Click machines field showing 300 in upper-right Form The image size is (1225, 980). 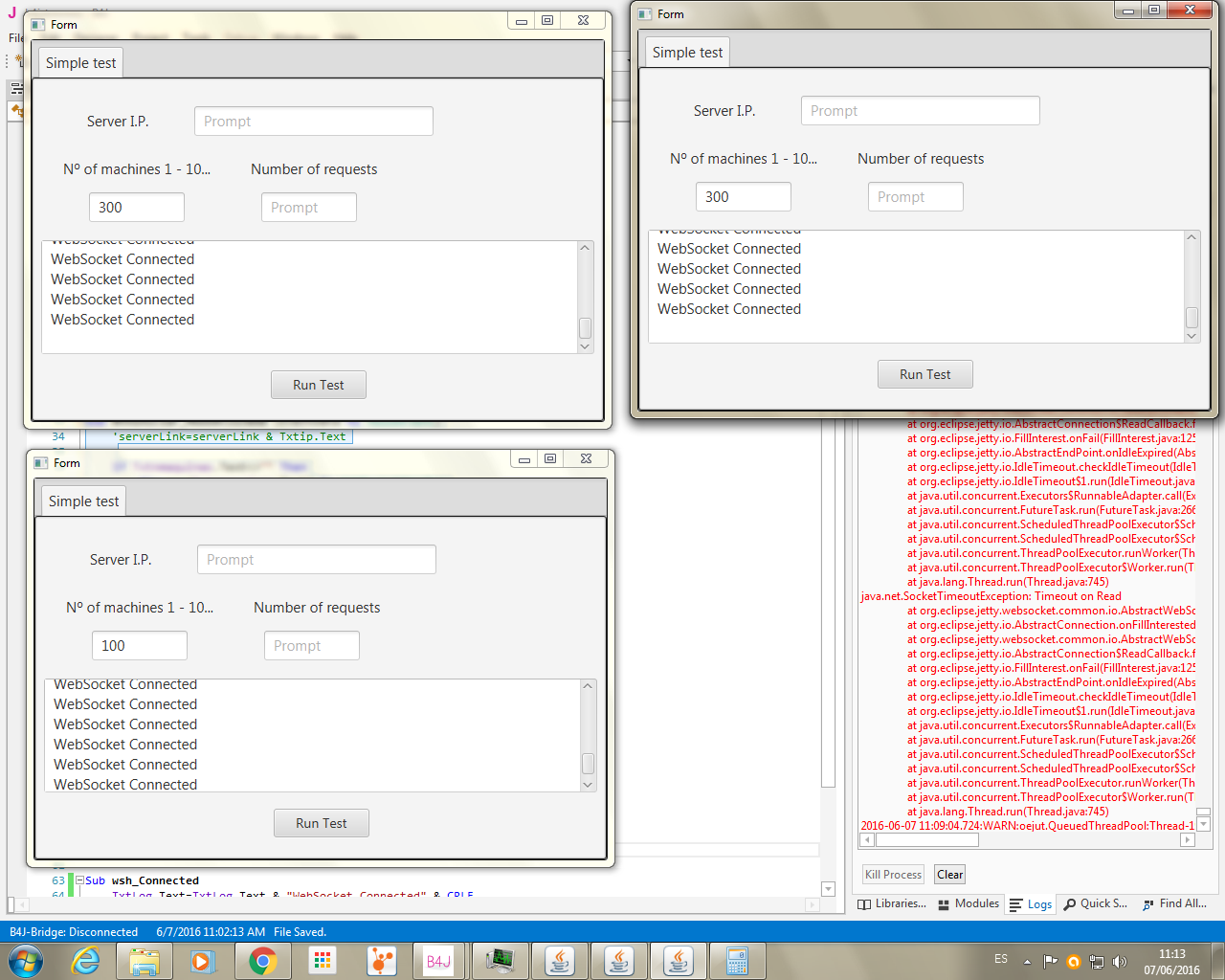744,197
